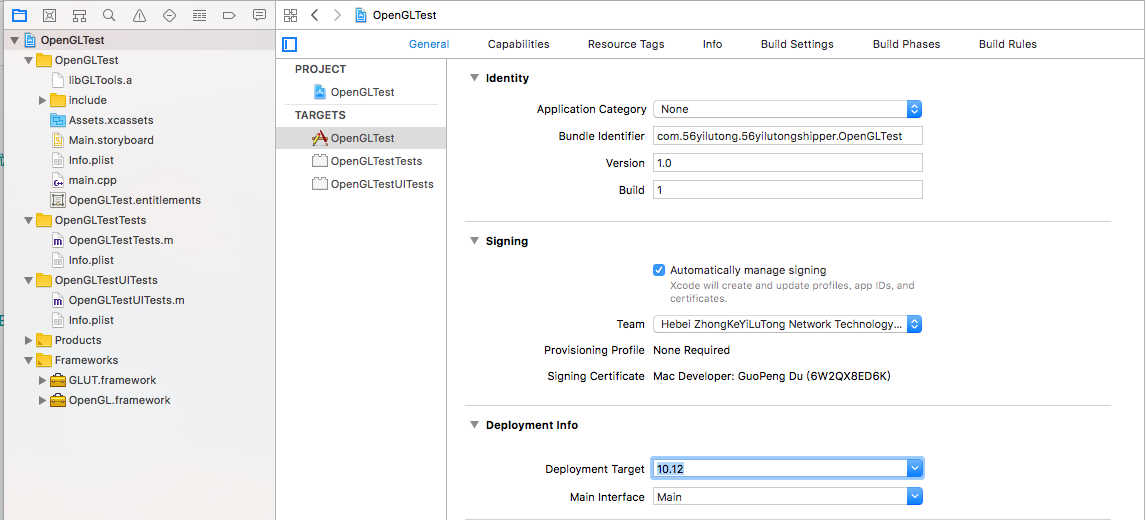Hide the project and targets list sidebar
1145x520 pixels.
point(290,44)
